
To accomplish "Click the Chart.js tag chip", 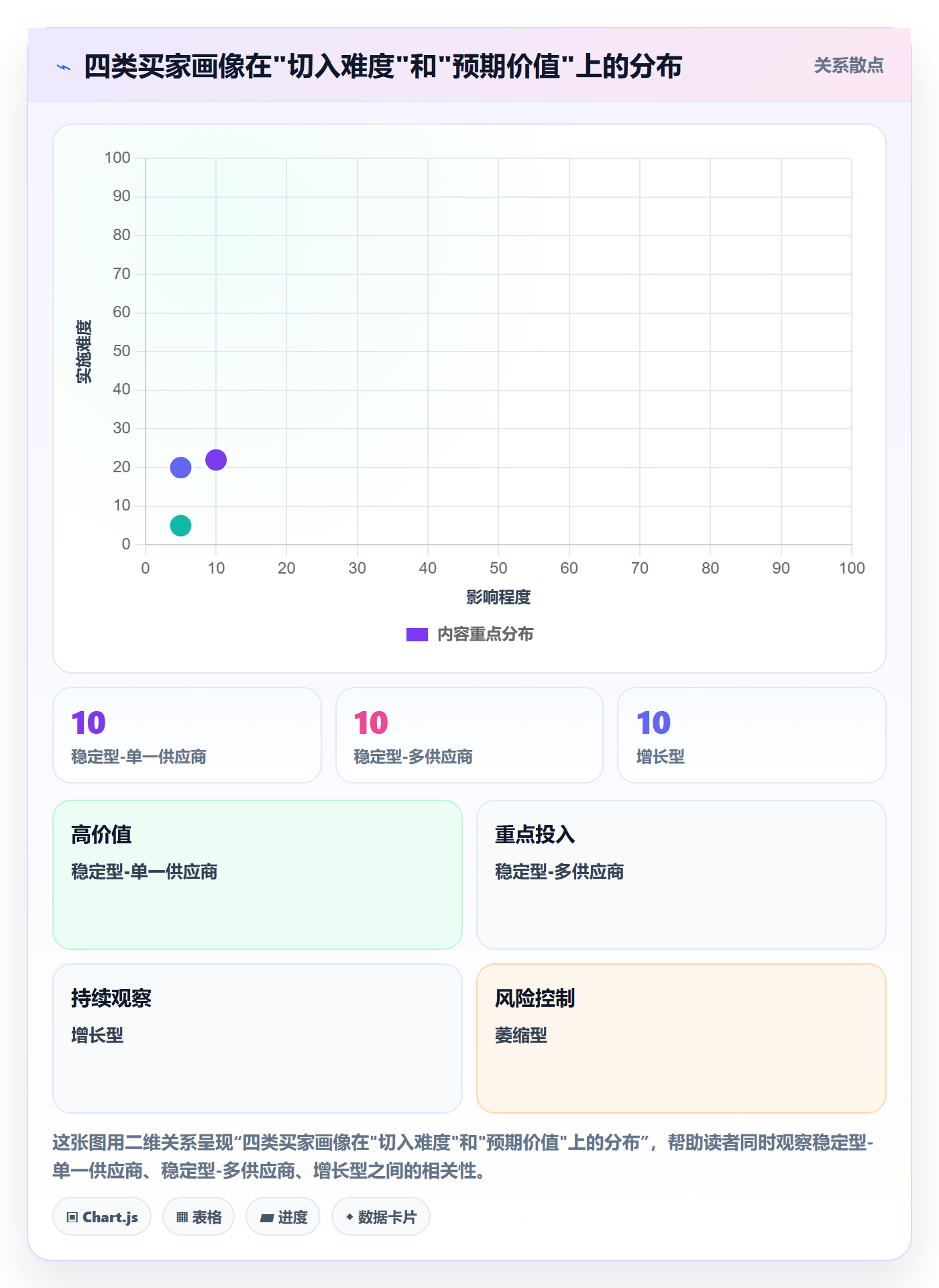I will (102, 1217).
